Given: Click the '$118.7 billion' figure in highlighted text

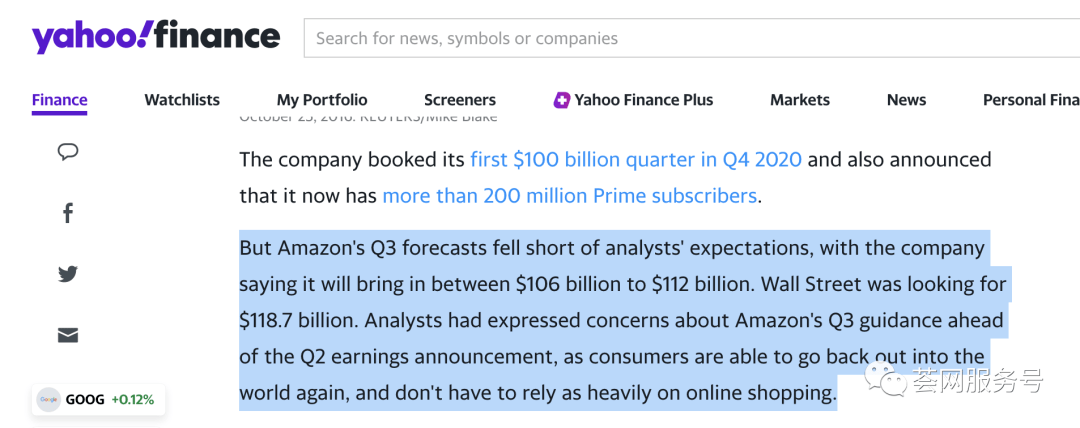Looking at the screenshot, I should [x=296, y=321].
